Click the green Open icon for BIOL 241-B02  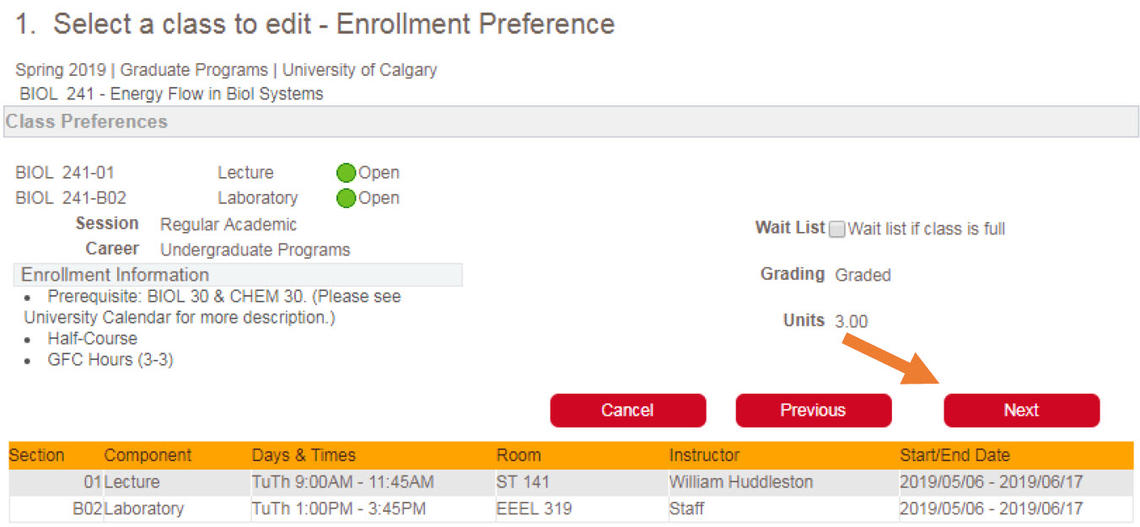[346, 198]
